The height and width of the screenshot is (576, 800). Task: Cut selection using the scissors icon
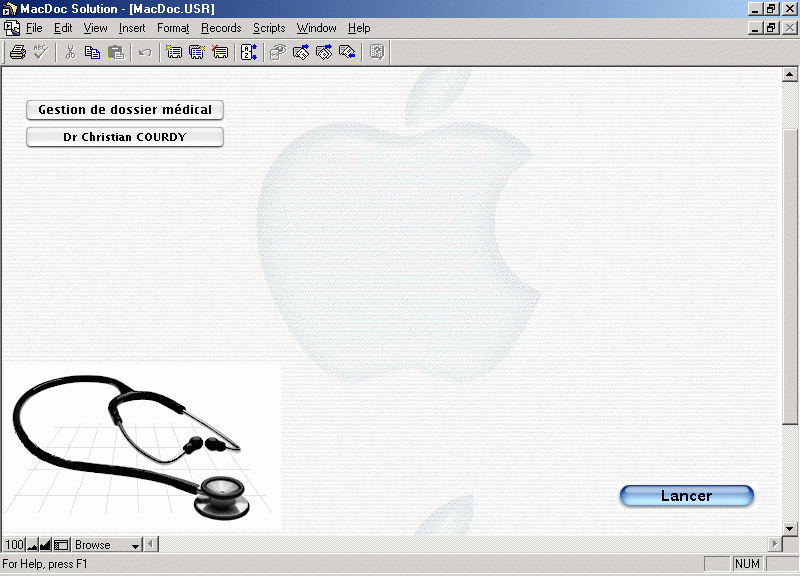pyautogui.click(x=70, y=52)
